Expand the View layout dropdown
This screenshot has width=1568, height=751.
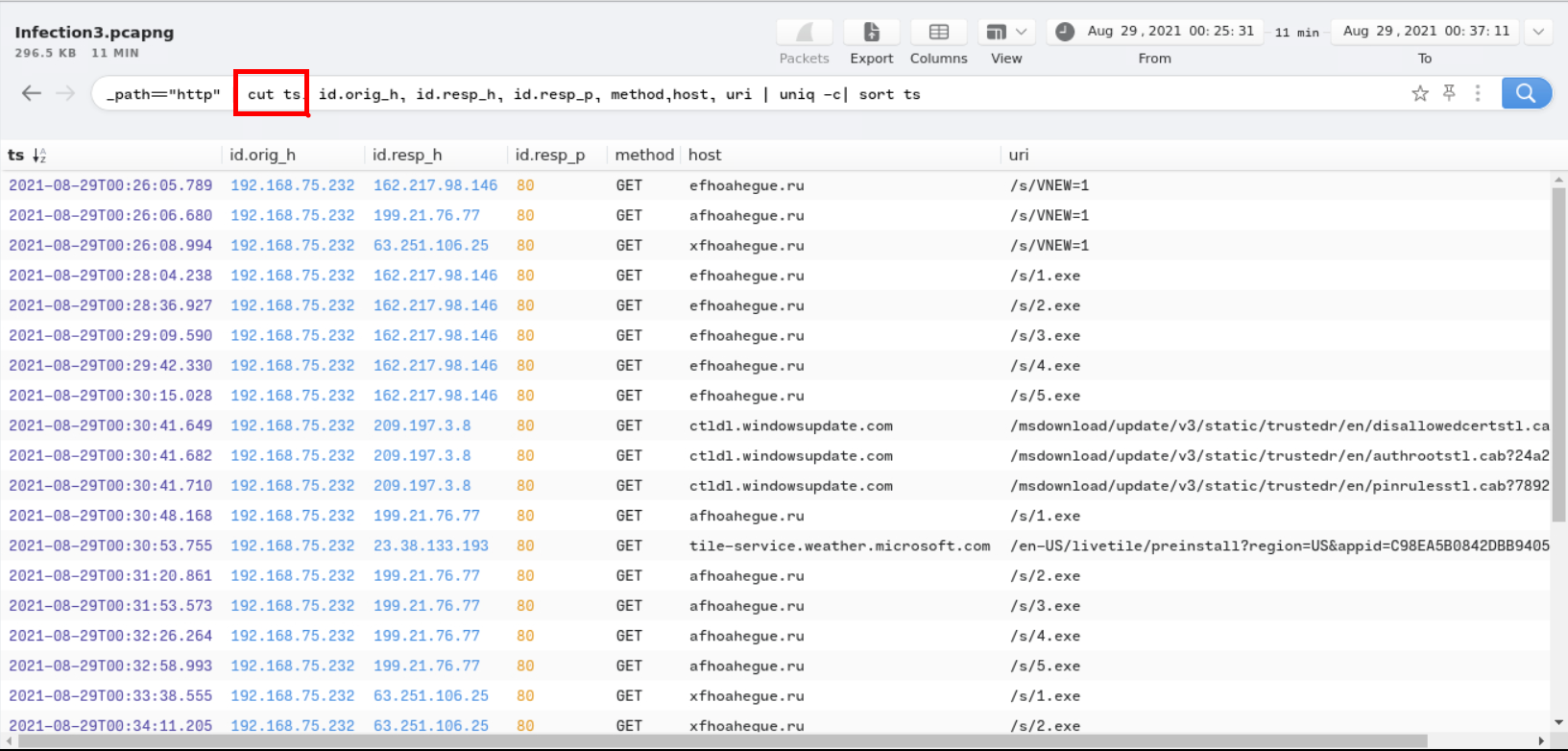(x=1006, y=33)
